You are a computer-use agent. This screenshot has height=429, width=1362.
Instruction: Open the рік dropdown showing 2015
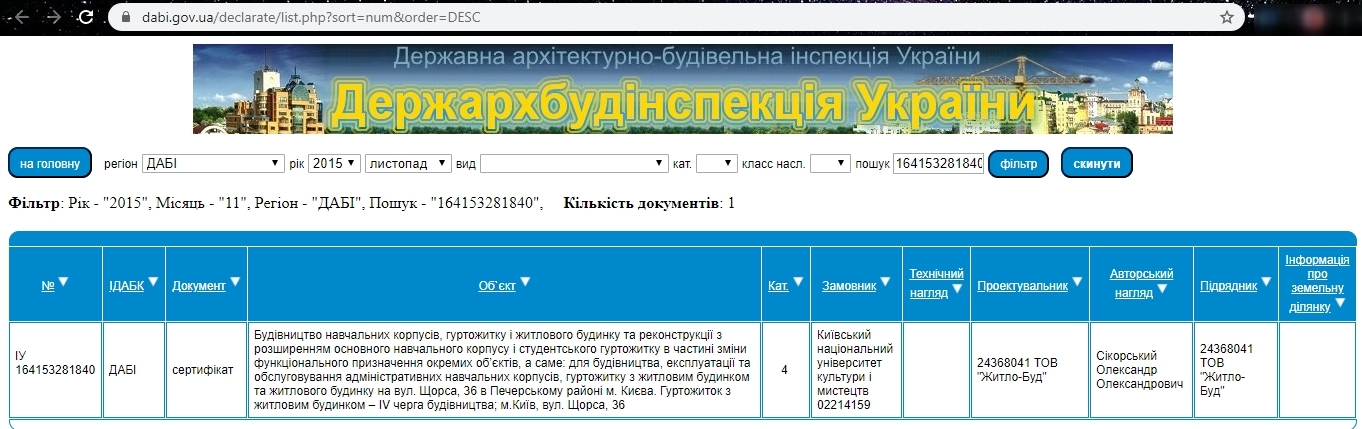pyautogui.click(x=334, y=163)
